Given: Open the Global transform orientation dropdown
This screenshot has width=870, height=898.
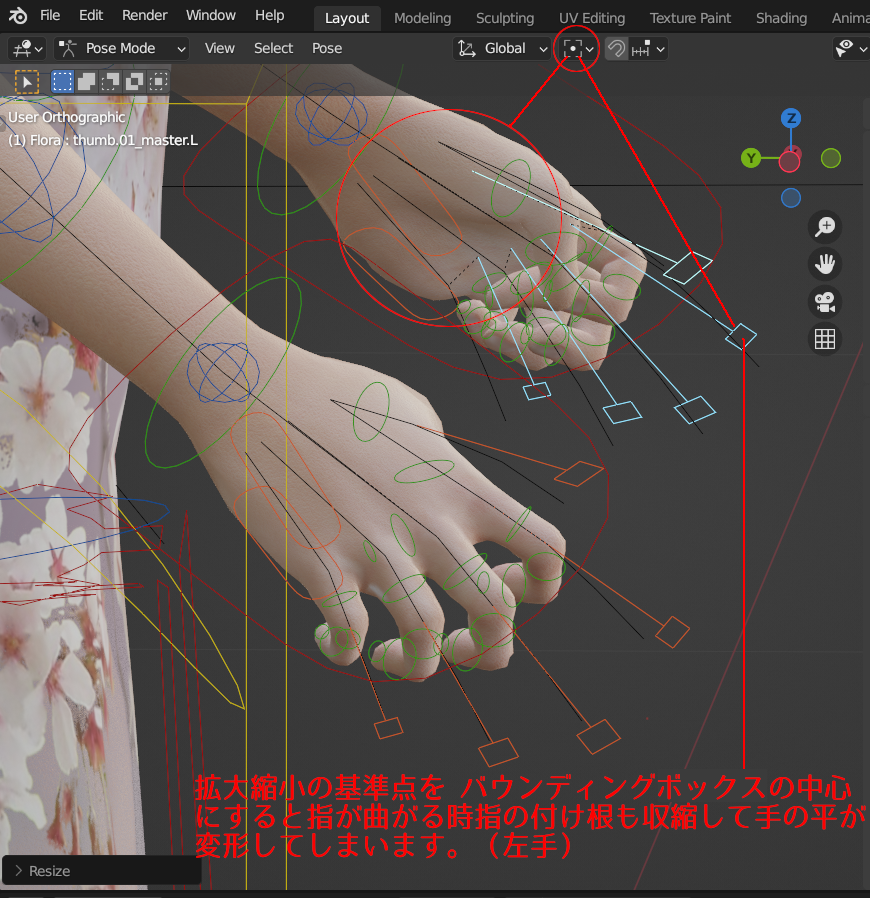Looking at the screenshot, I should [500, 48].
